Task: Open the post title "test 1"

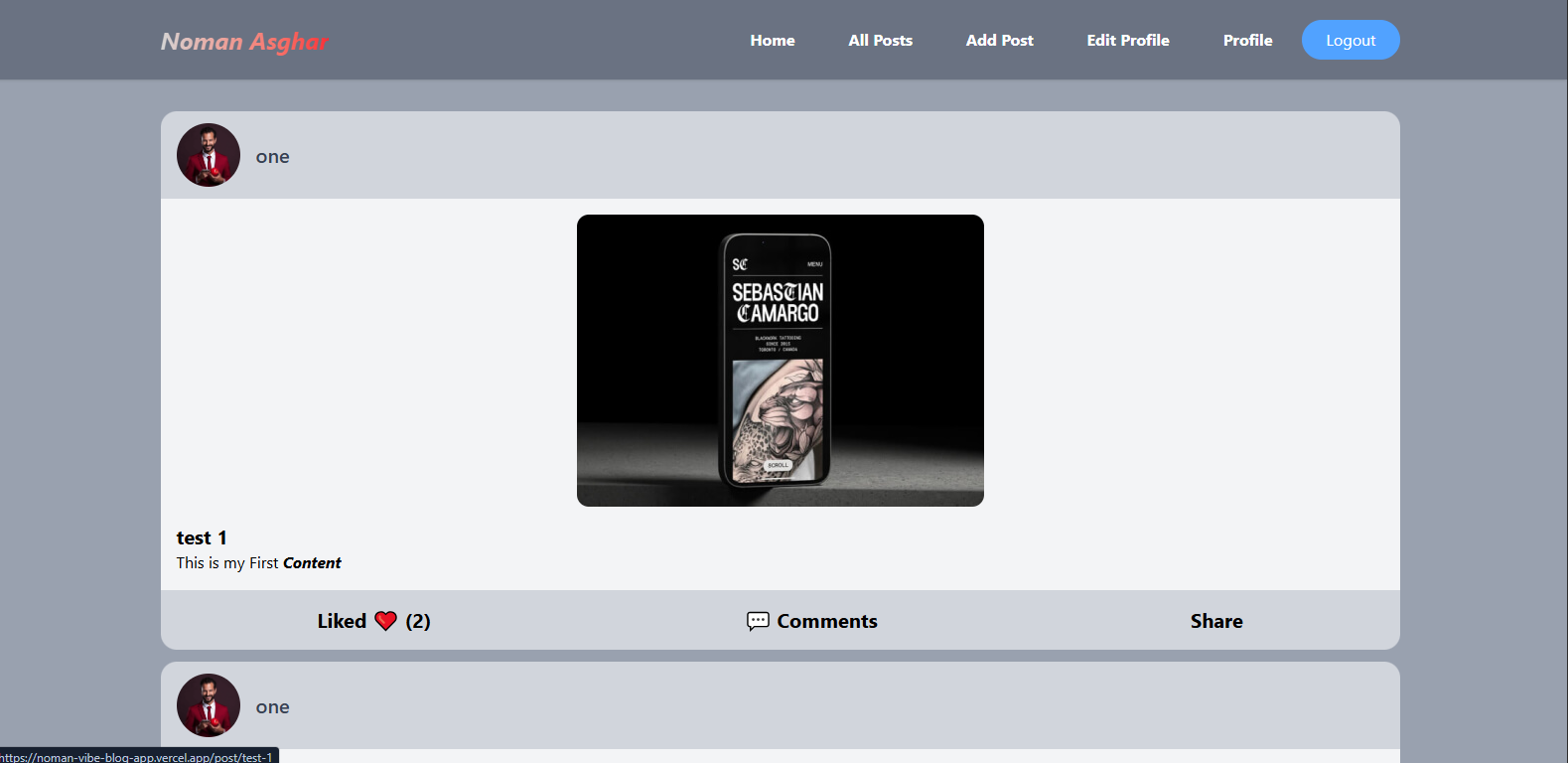Action: pyautogui.click(x=202, y=537)
